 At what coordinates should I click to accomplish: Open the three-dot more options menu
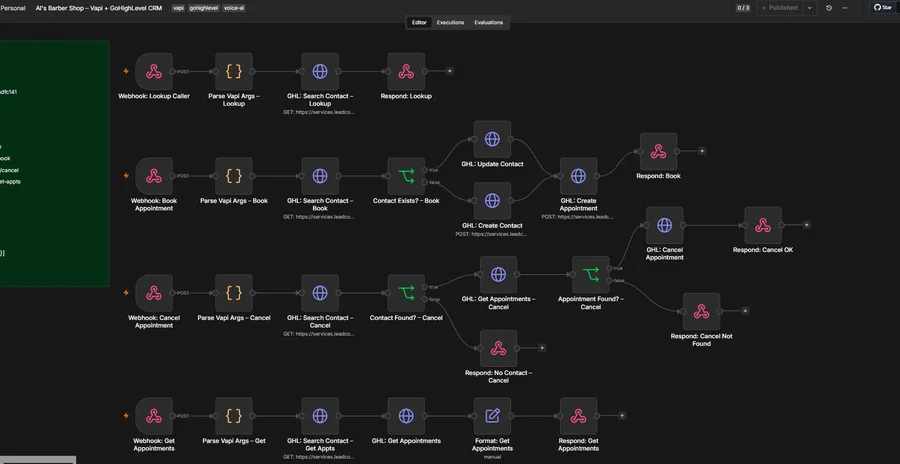point(844,8)
